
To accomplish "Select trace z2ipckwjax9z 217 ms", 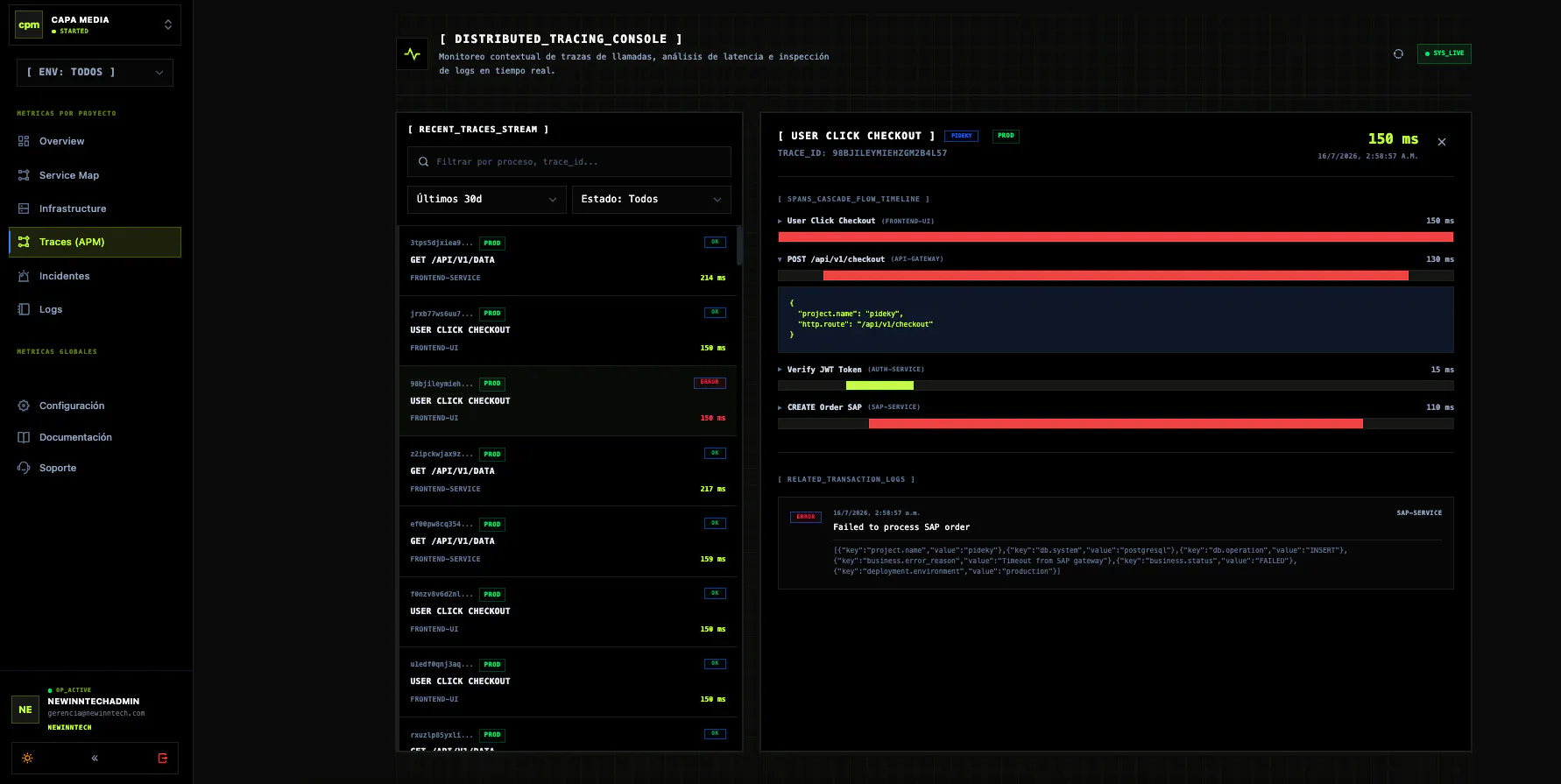I will click(x=568, y=471).
